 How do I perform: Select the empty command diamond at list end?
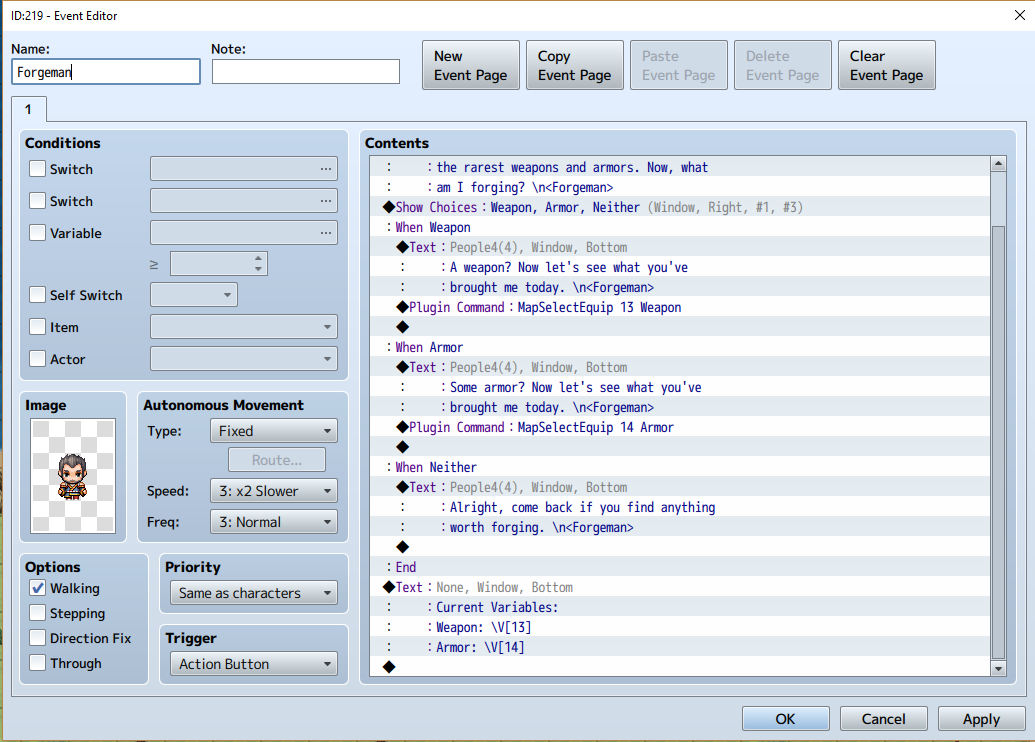pos(389,667)
